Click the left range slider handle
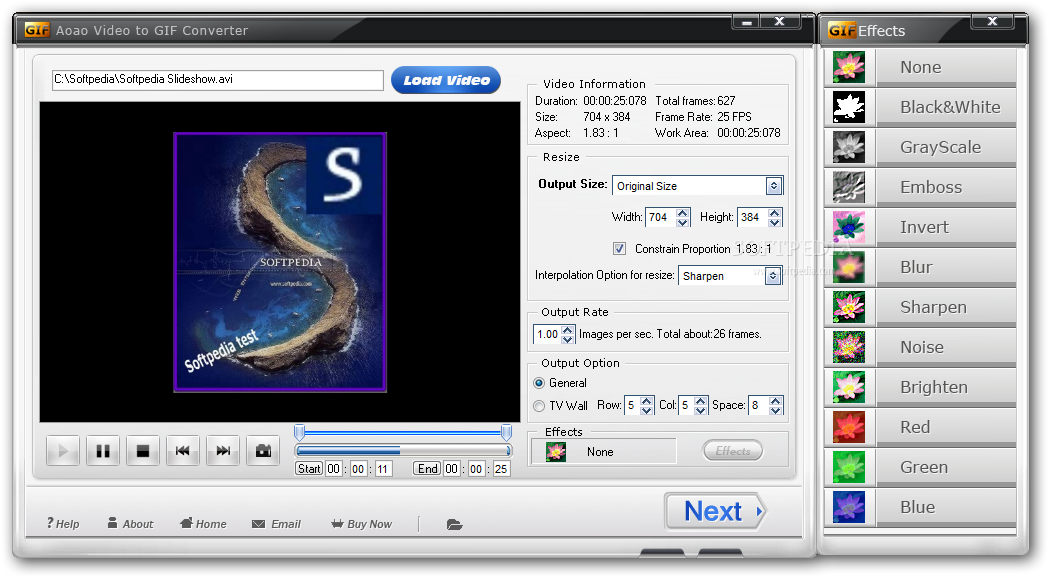 coord(300,432)
